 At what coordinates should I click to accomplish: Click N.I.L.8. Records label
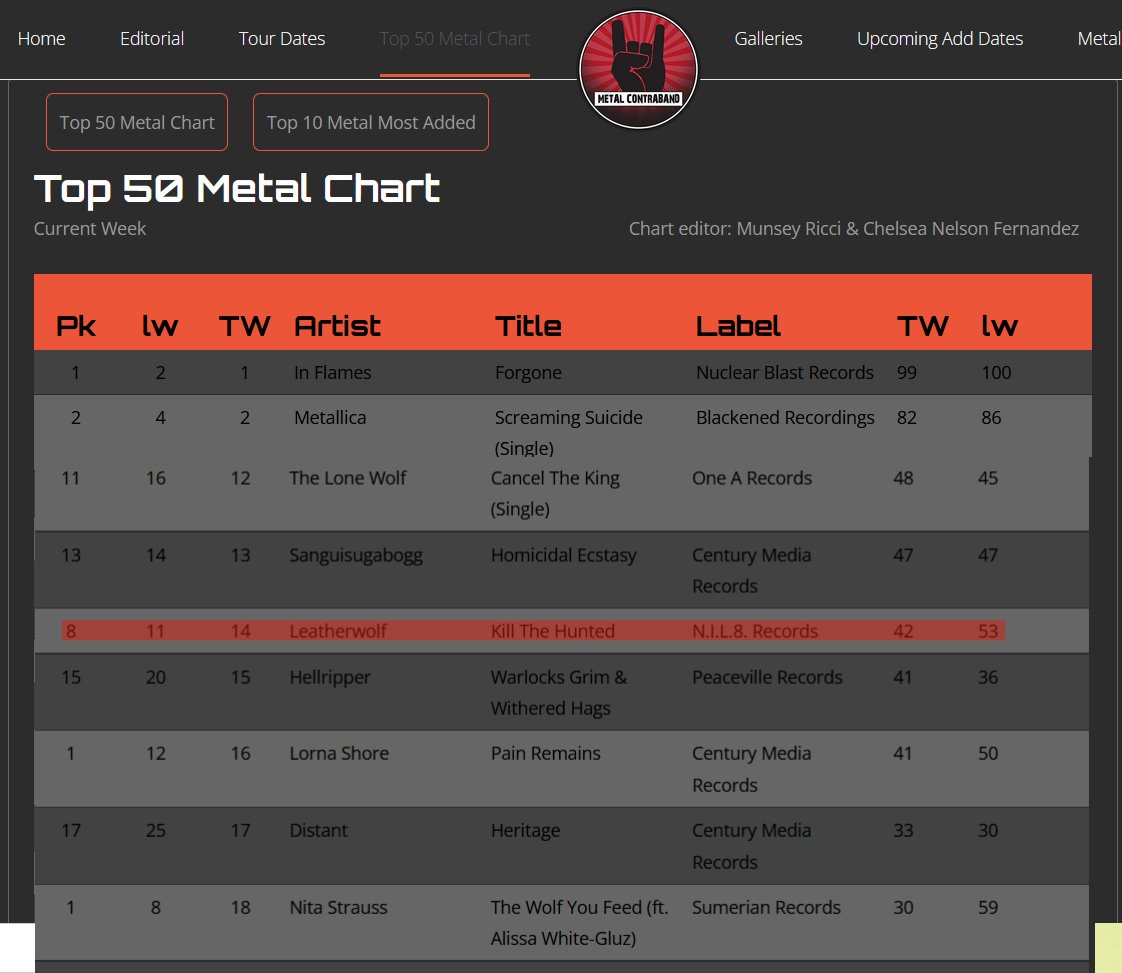755,631
